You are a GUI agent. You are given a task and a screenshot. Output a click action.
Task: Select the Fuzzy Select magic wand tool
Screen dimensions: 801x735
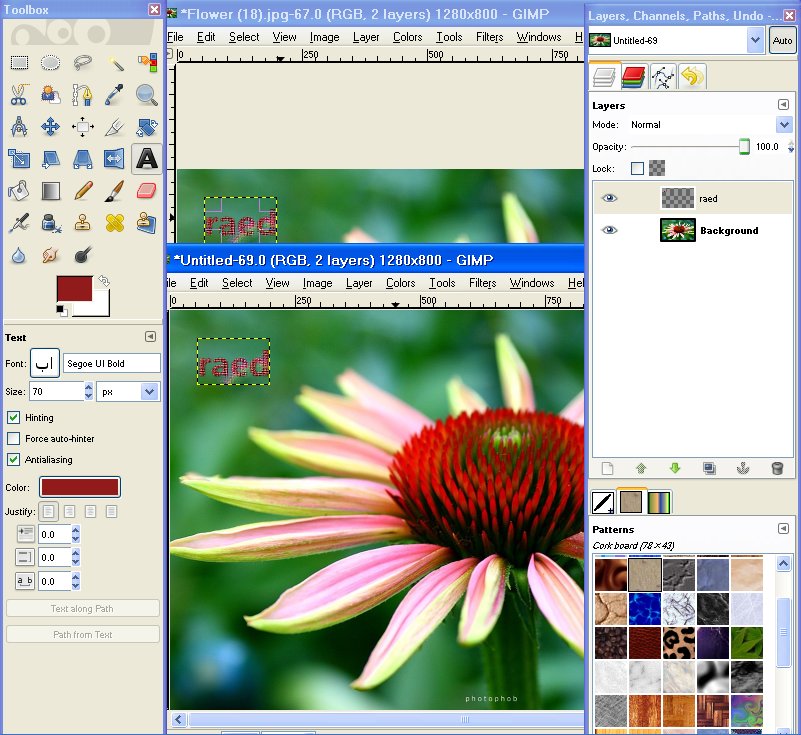coord(116,62)
